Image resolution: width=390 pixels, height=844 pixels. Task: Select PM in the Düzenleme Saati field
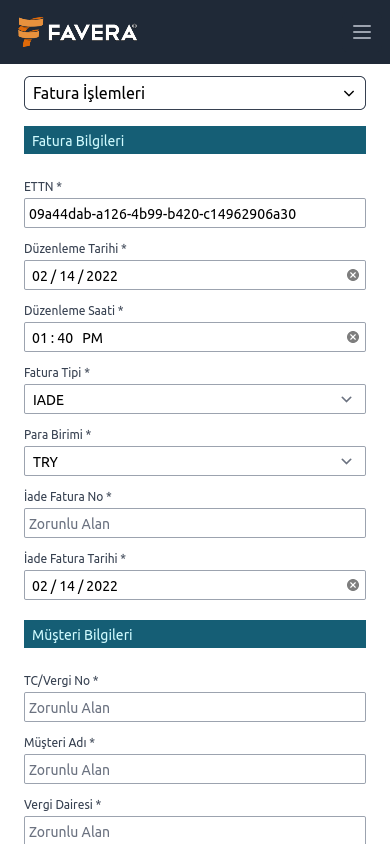pos(93,338)
